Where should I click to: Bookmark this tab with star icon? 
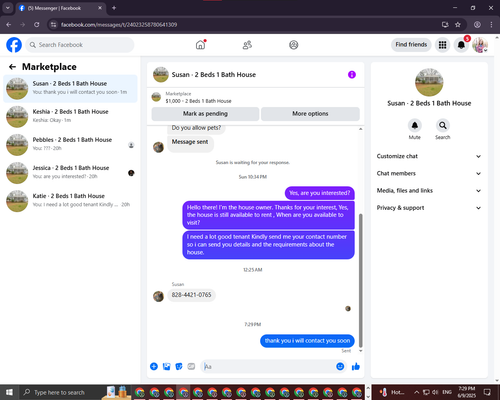(458, 25)
